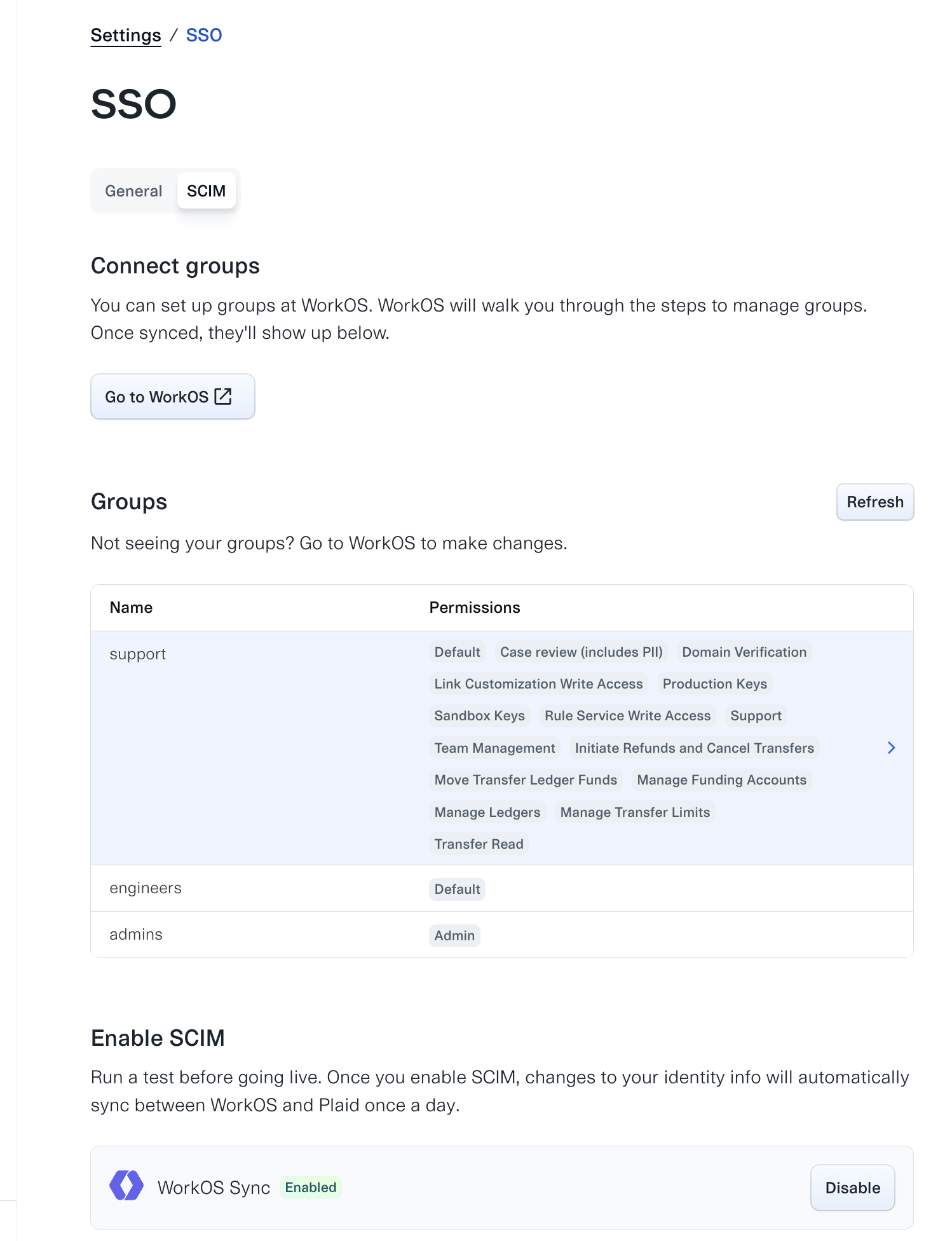Select the SCIM tab
Image resolution: width=952 pixels, height=1241 pixels.
206,191
